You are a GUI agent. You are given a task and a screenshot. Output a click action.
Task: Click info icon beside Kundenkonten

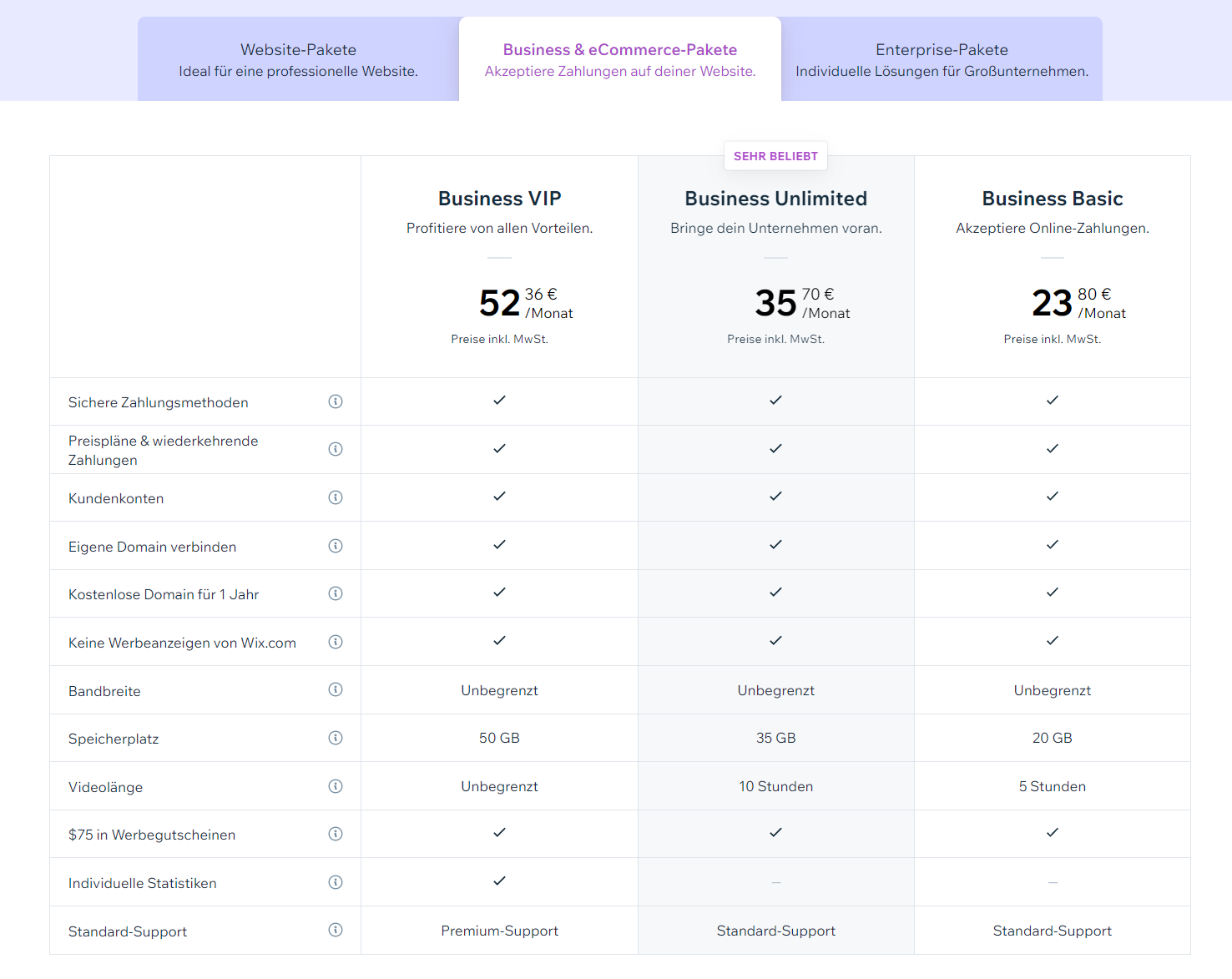[x=336, y=497]
